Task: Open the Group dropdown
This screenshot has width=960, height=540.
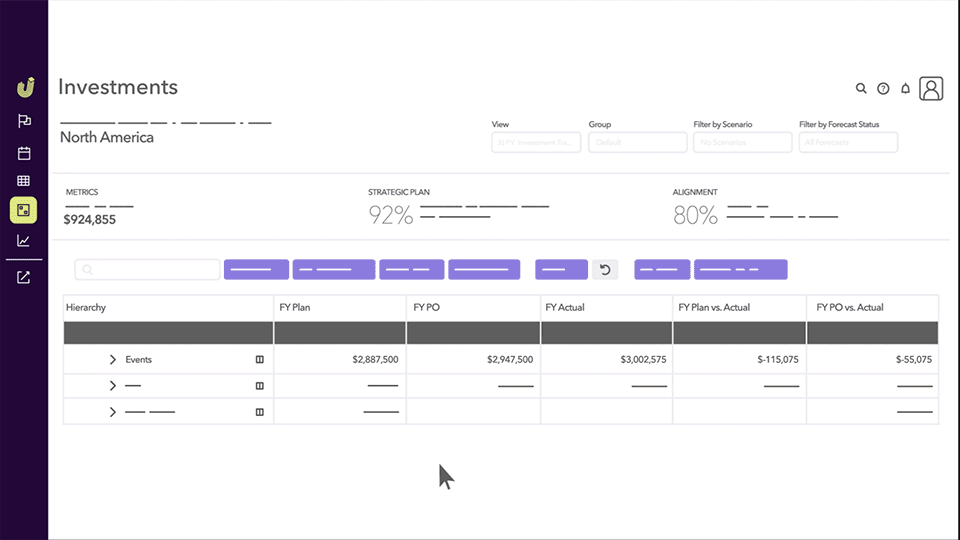Action: (637, 143)
